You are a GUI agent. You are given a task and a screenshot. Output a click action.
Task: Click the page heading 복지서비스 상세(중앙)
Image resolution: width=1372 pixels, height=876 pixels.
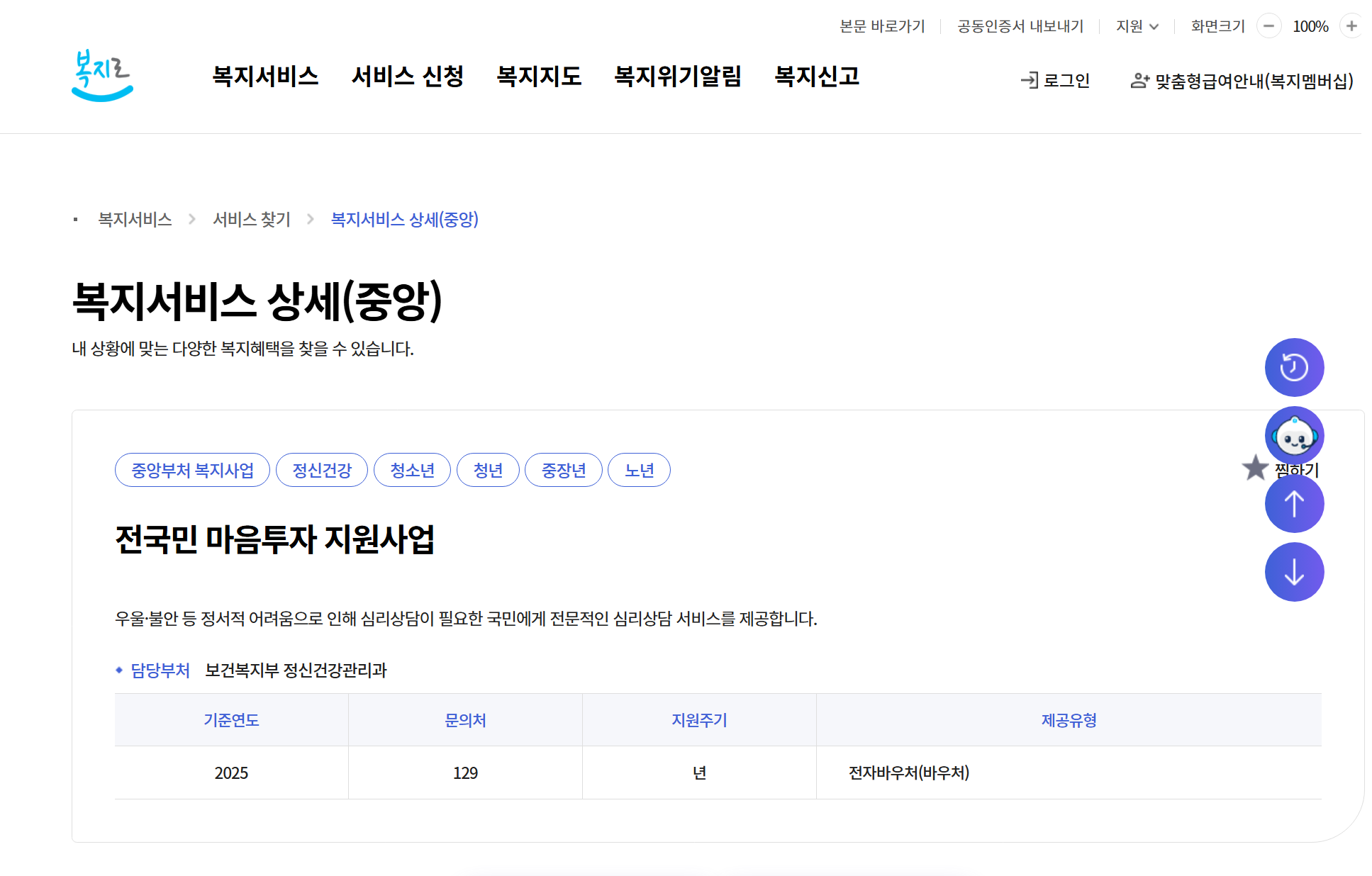coord(257,301)
